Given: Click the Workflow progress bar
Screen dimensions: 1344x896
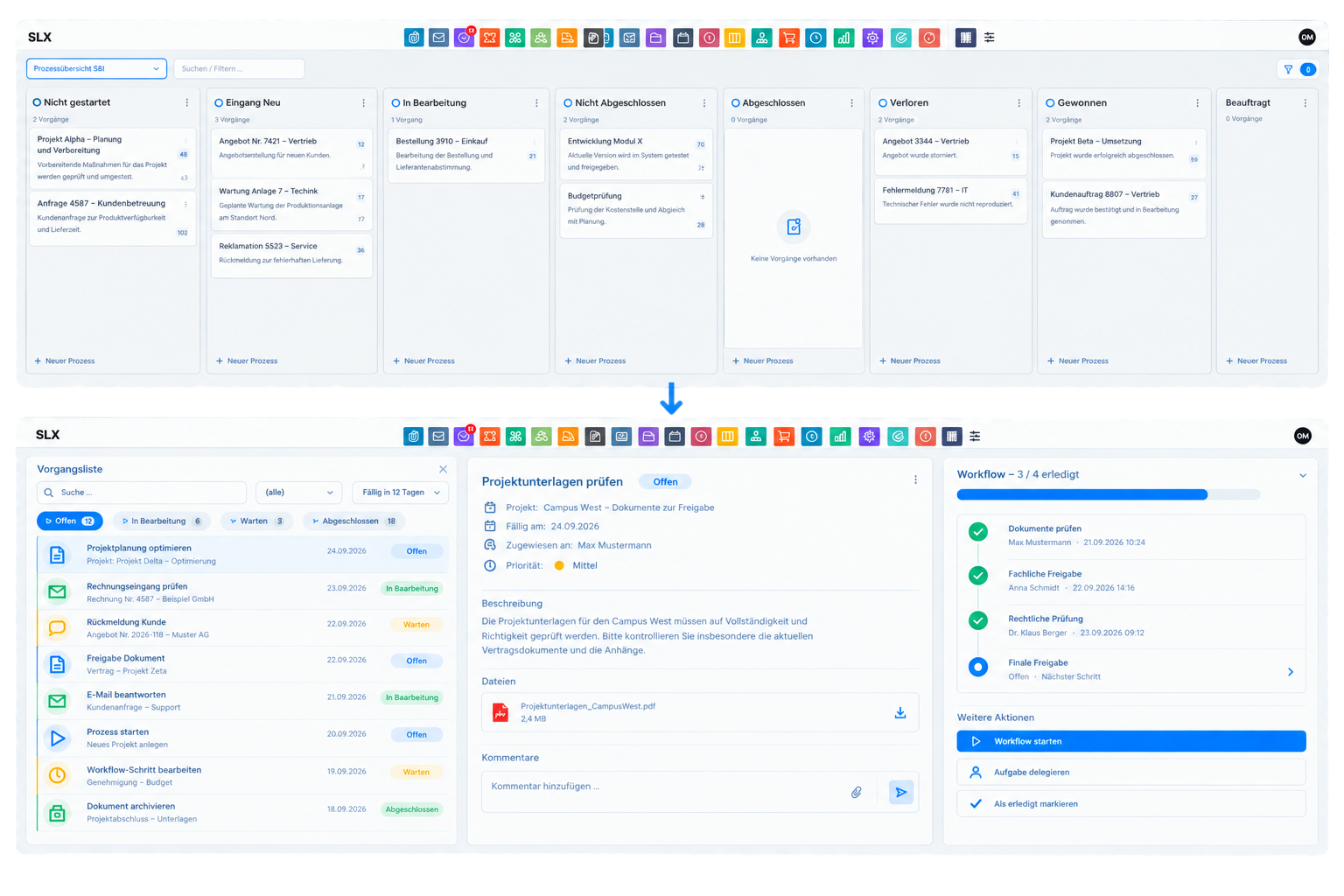Looking at the screenshot, I should pyautogui.click(x=1109, y=494).
